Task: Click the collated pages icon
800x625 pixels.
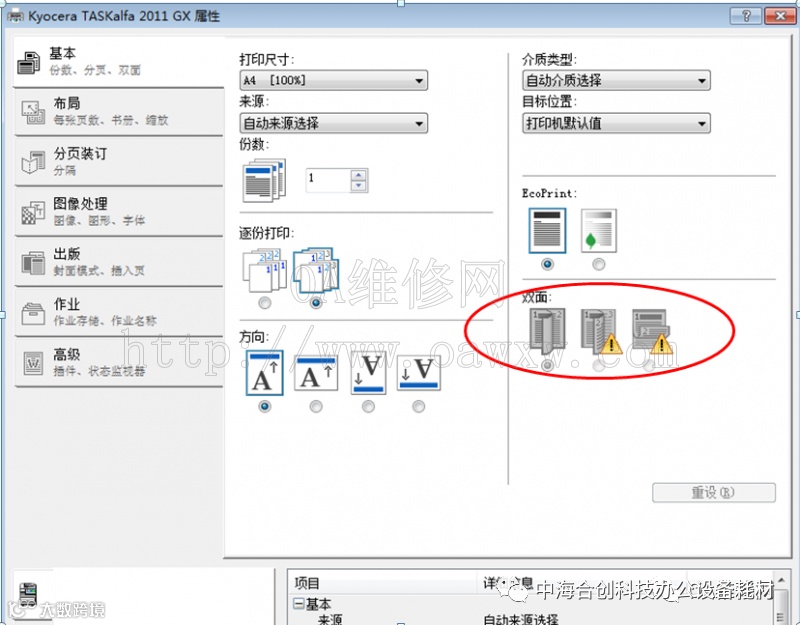Action: coord(316,270)
